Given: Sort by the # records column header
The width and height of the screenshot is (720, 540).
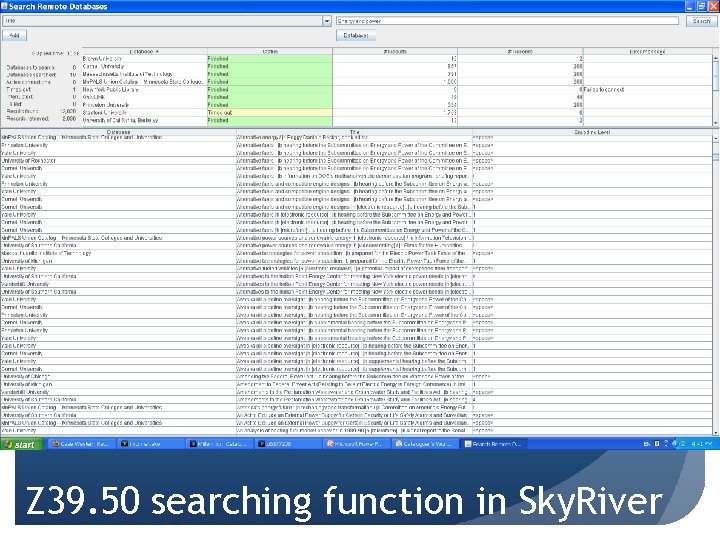Looking at the screenshot, I should click(520, 51).
